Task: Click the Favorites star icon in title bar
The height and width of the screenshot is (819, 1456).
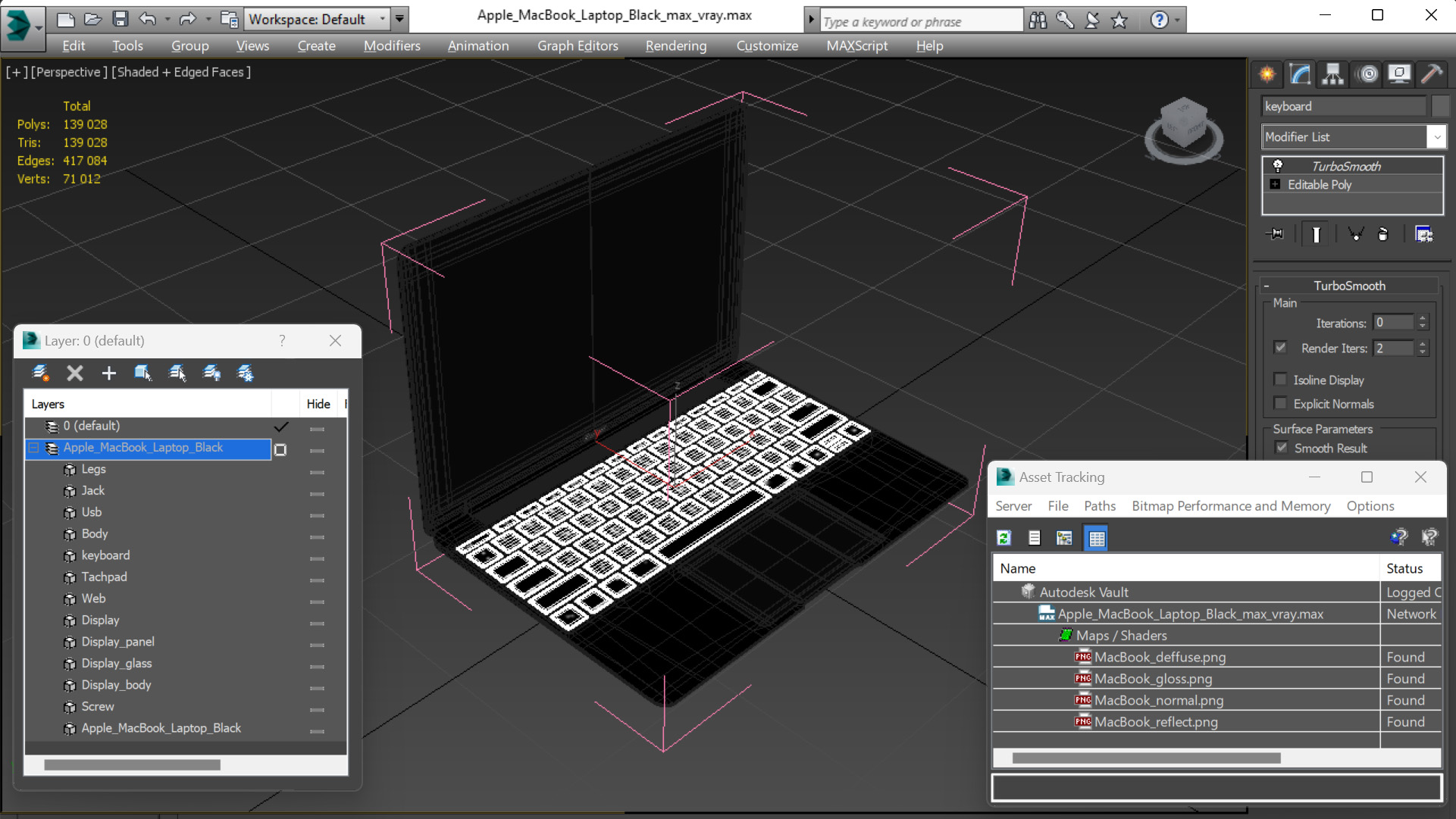Action: tap(1119, 20)
